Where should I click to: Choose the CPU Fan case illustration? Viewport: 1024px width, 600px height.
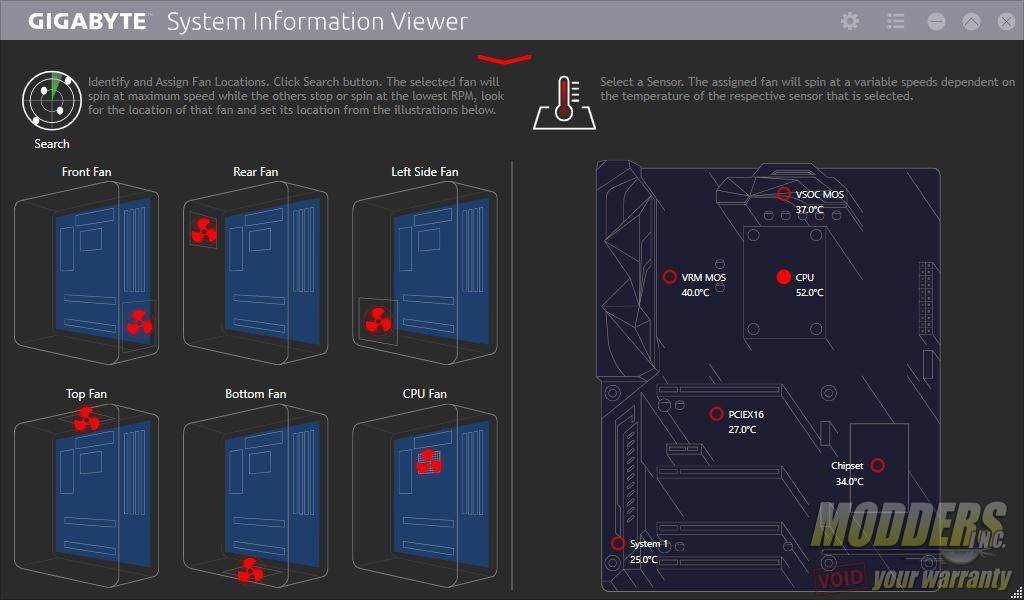pyautogui.click(x=424, y=495)
